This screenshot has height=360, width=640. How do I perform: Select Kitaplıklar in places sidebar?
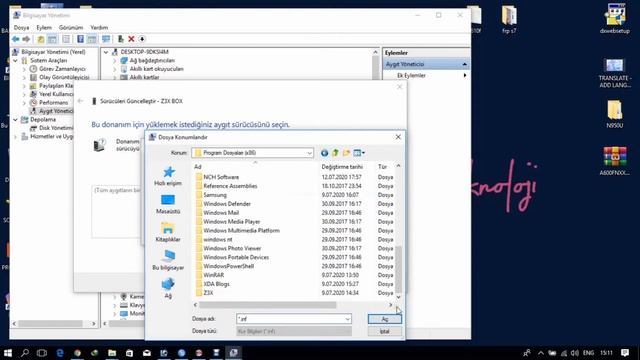click(x=168, y=232)
